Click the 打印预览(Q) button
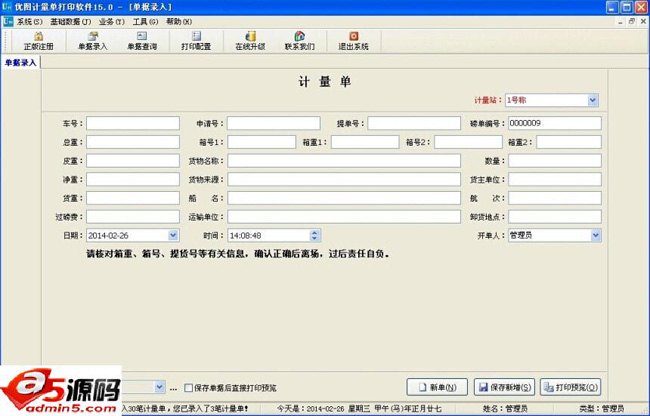Image resolution: width=650 pixels, height=416 pixels. click(x=571, y=387)
